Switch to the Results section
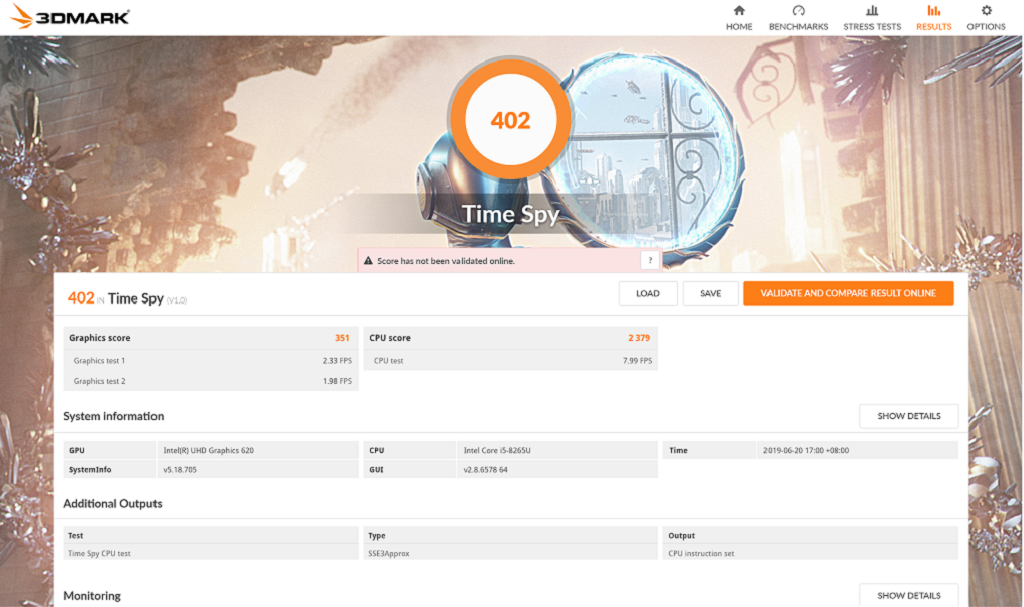 point(933,18)
